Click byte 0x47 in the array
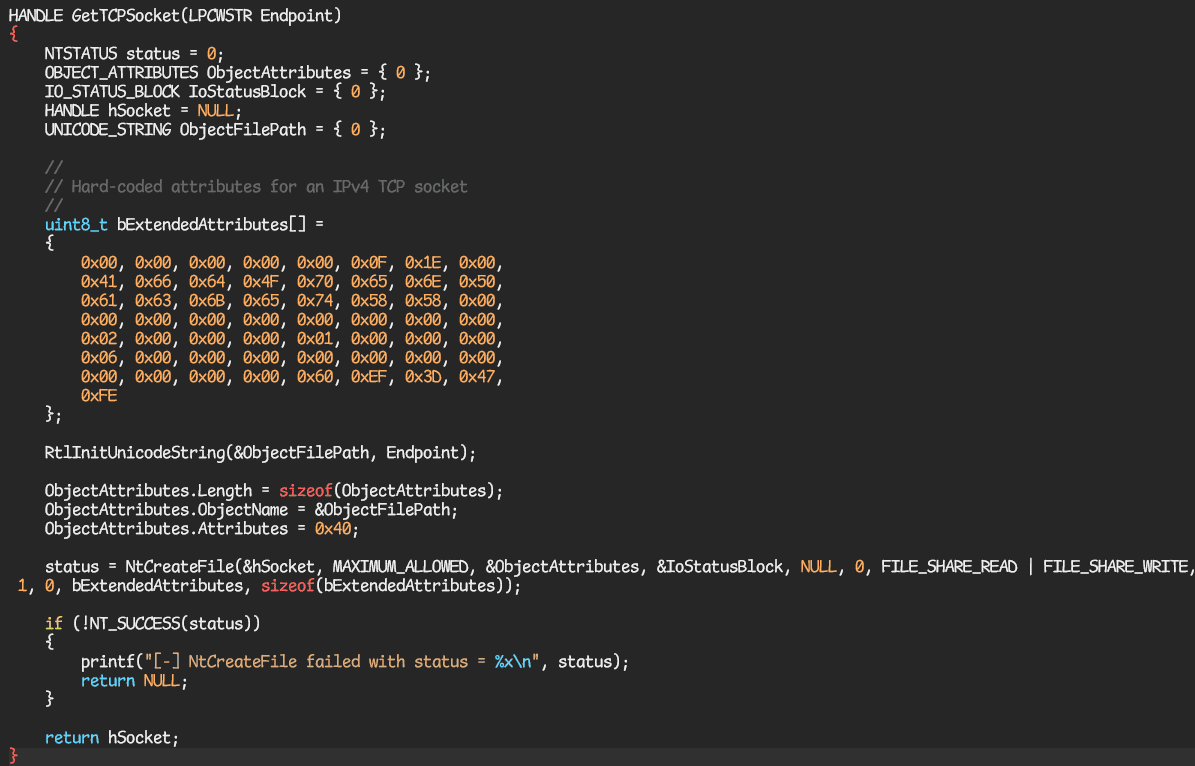The width and height of the screenshot is (1195, 766). tap(477, 377)
